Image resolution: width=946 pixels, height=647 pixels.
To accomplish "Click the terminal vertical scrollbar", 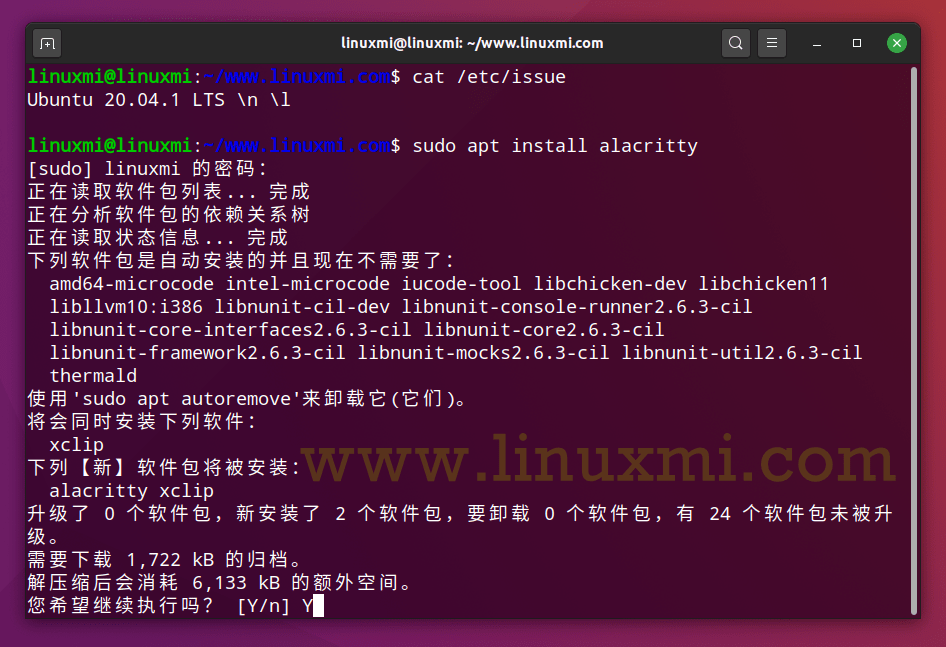I will [x=913, y=340].
